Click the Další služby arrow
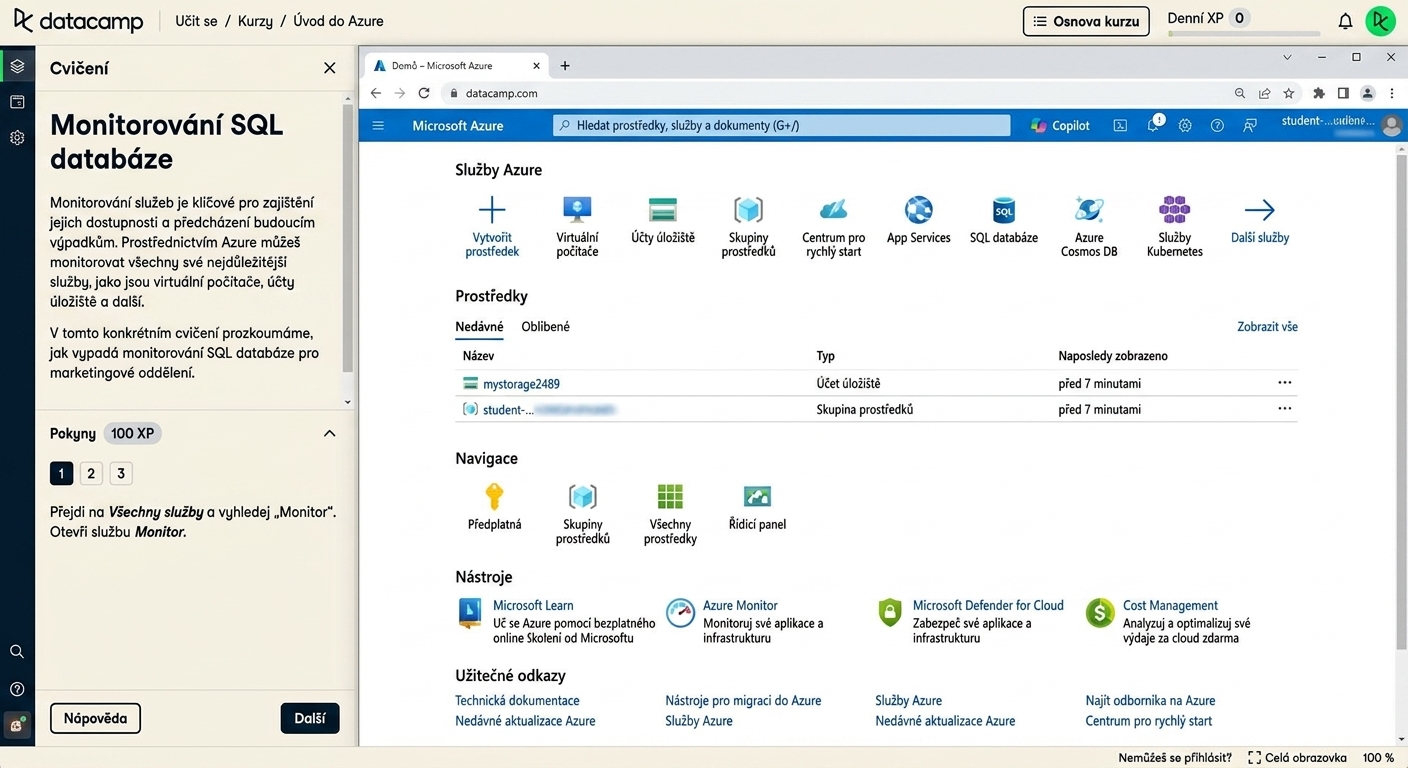 coord(1260,210)
